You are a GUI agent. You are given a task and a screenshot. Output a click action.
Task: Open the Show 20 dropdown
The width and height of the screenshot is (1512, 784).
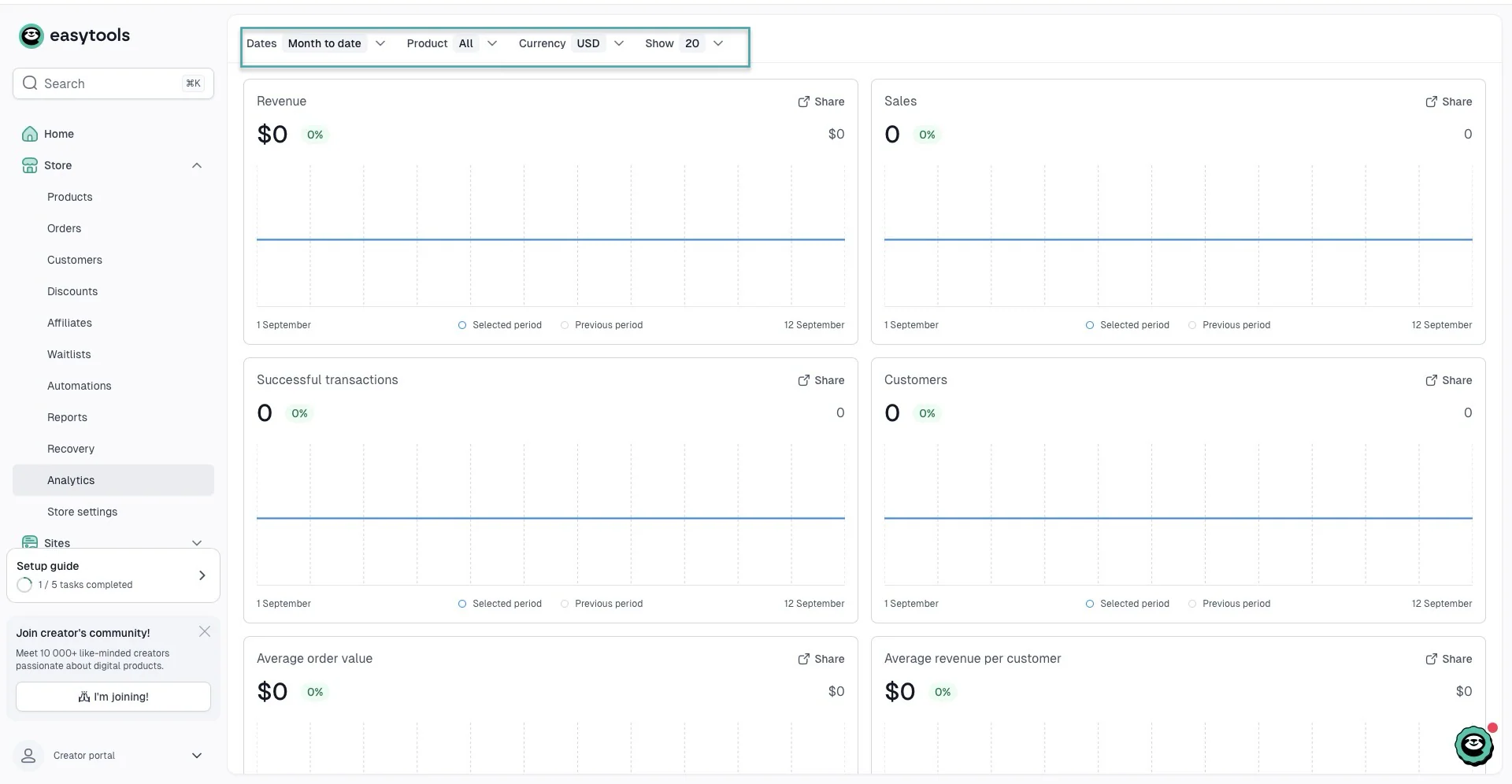tap(684, 43)
